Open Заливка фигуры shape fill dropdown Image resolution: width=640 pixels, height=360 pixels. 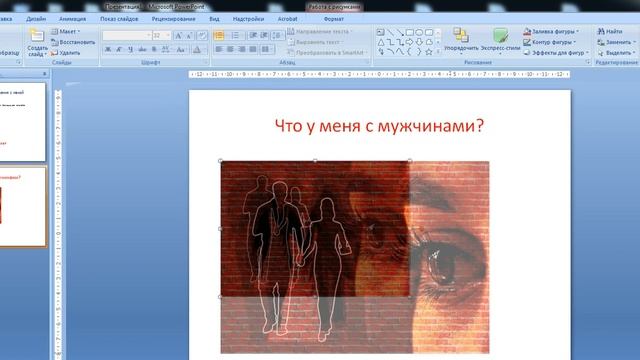coord(551,31)
